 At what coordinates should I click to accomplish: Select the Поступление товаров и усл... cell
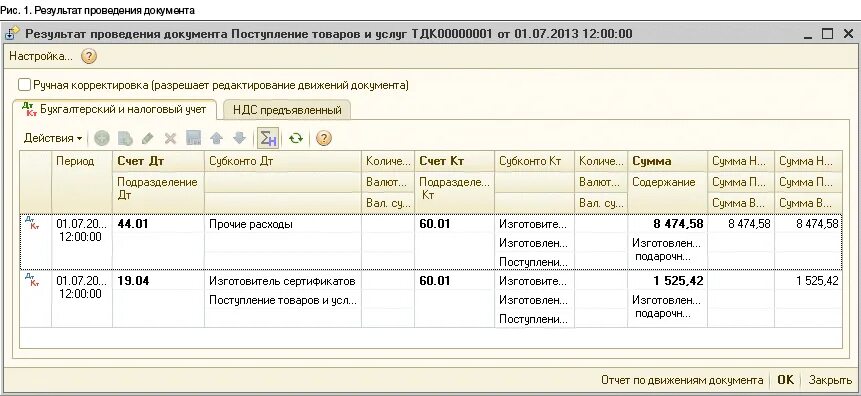(x=283, y=300)
